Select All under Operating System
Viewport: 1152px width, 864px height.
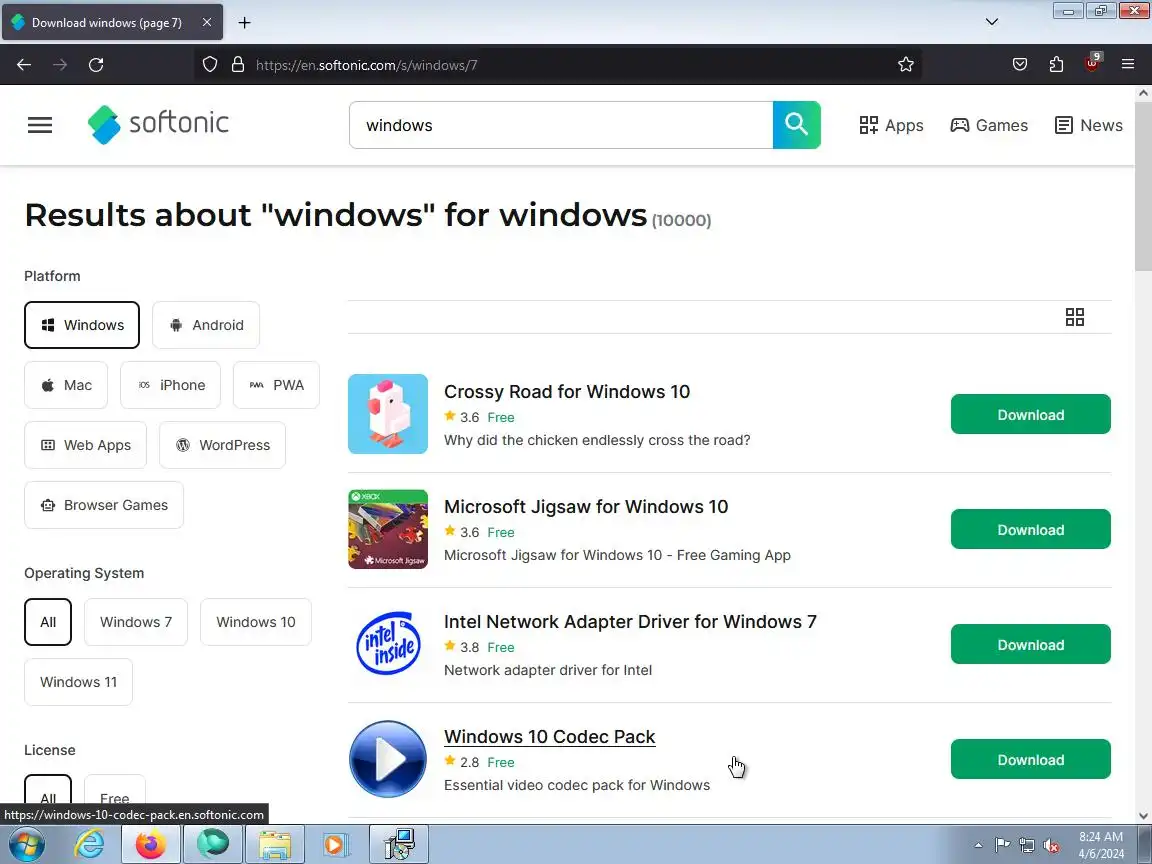[48, 622]
